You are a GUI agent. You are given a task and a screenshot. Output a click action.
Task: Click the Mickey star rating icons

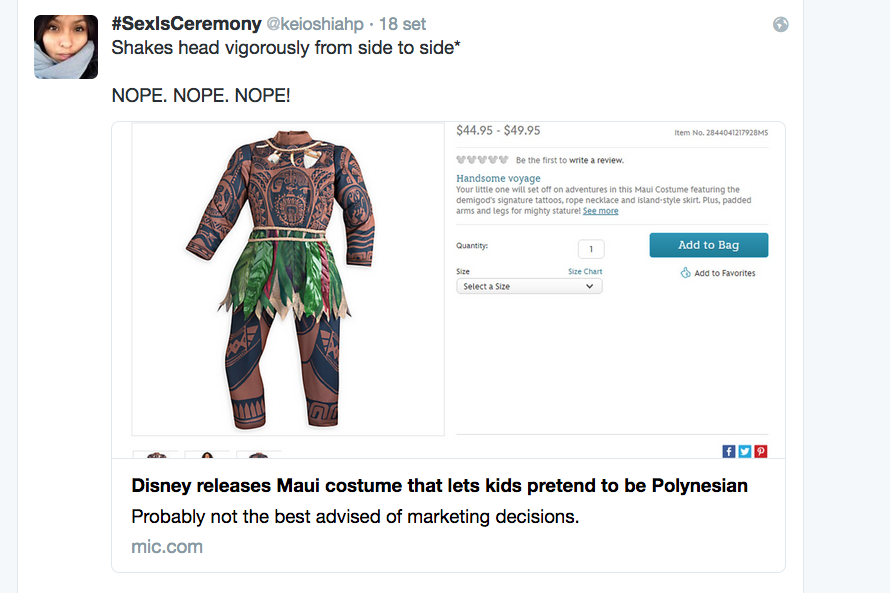pyautogui.click(x=482, y=160)
